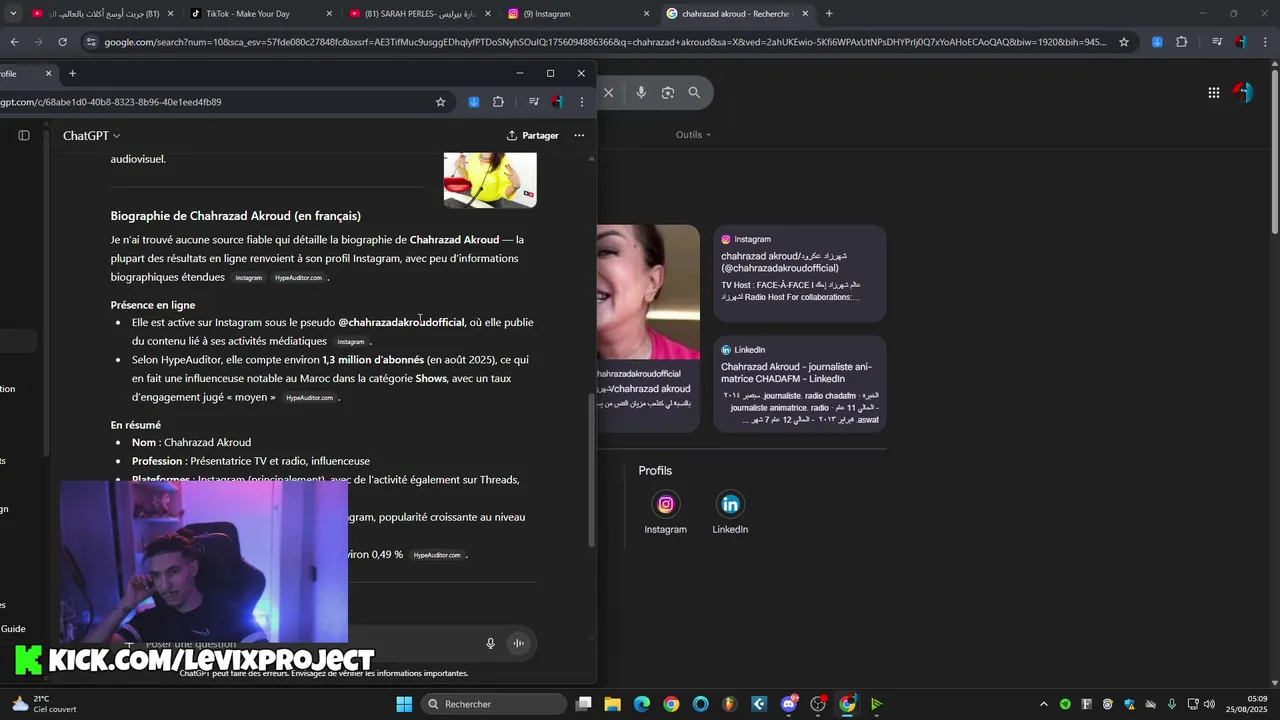Select the chahrazad akroud Recherche tab

(740, 14)
